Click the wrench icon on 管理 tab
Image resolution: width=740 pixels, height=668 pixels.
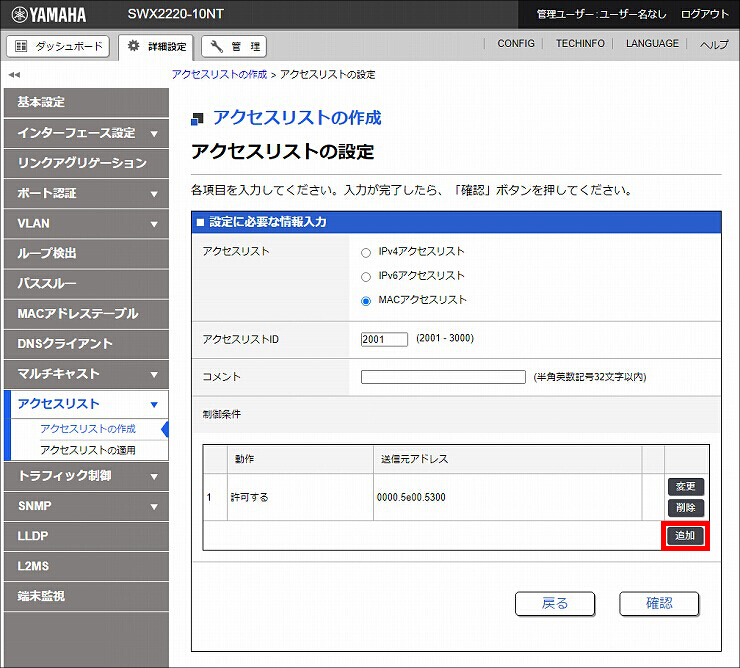point(216,46)
